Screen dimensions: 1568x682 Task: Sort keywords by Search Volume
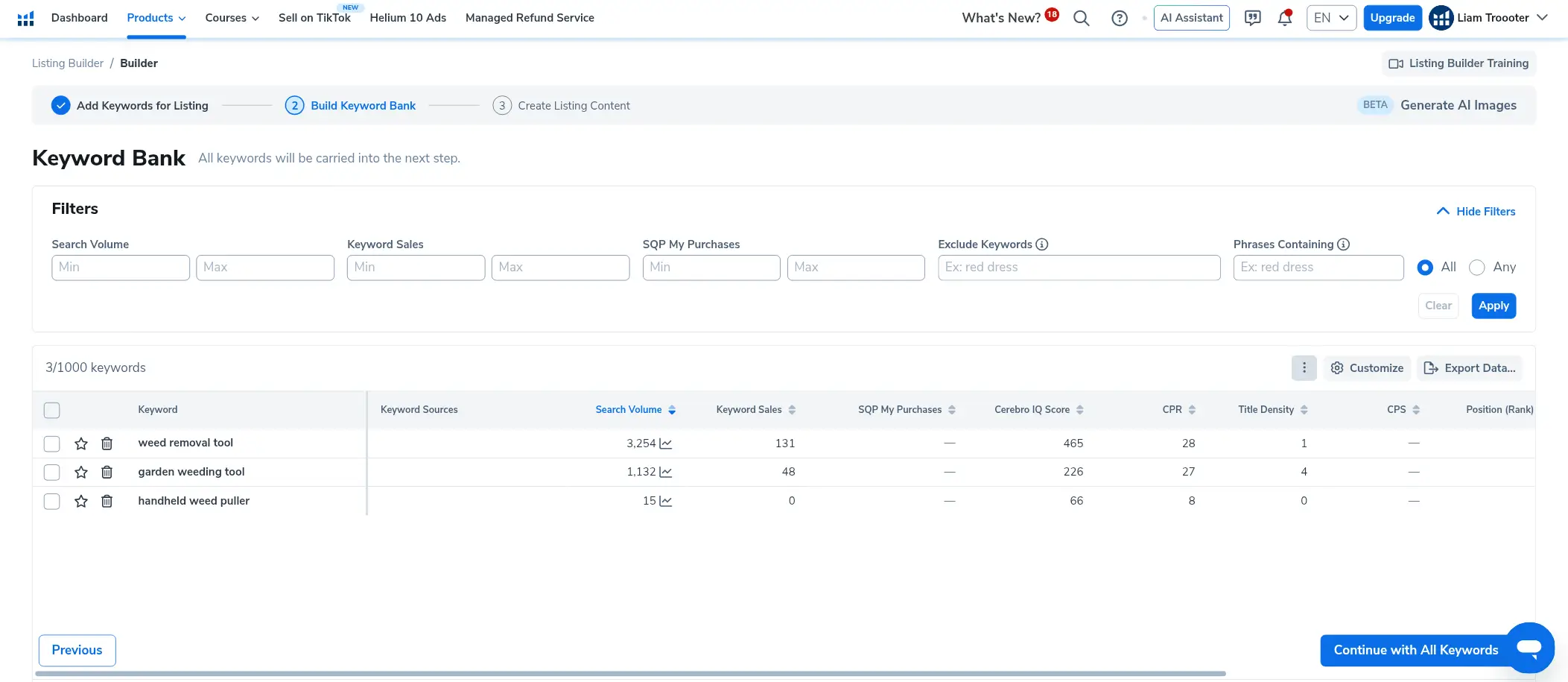tap(634, 409)
